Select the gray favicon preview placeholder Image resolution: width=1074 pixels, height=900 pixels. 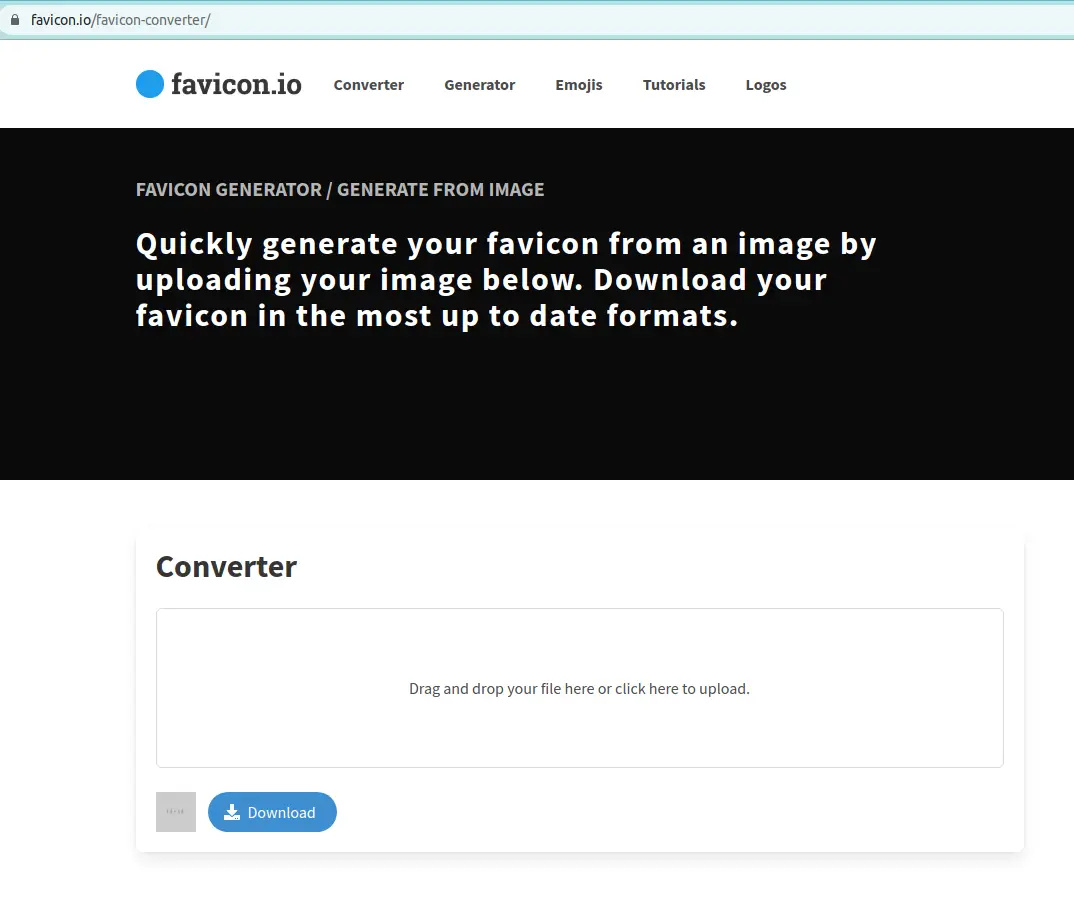coord(176,812)
